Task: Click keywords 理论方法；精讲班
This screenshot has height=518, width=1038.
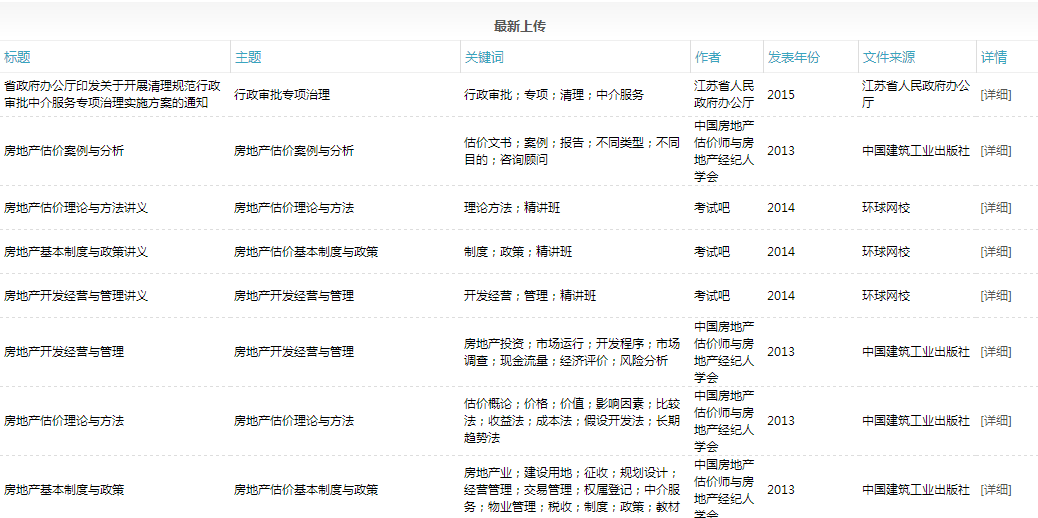Action: point(512,207)
